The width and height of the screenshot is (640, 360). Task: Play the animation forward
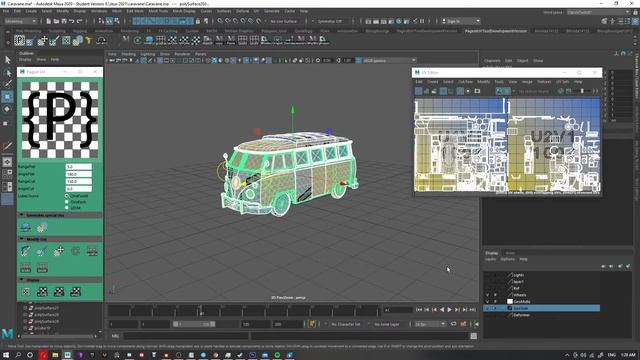(x=449, y=310)
